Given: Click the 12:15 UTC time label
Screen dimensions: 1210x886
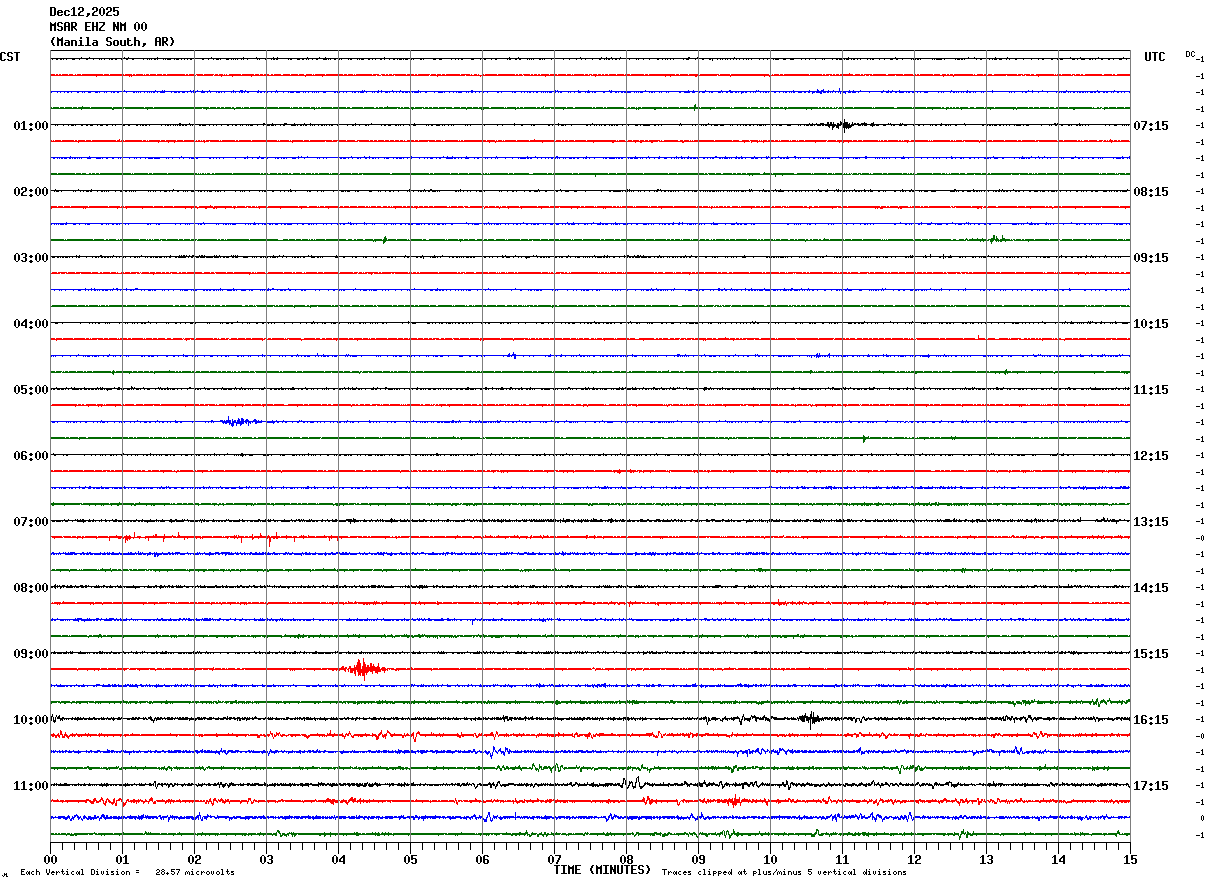Looking at the screenshot, I should pyautogui.click(x=1151, y=456).
